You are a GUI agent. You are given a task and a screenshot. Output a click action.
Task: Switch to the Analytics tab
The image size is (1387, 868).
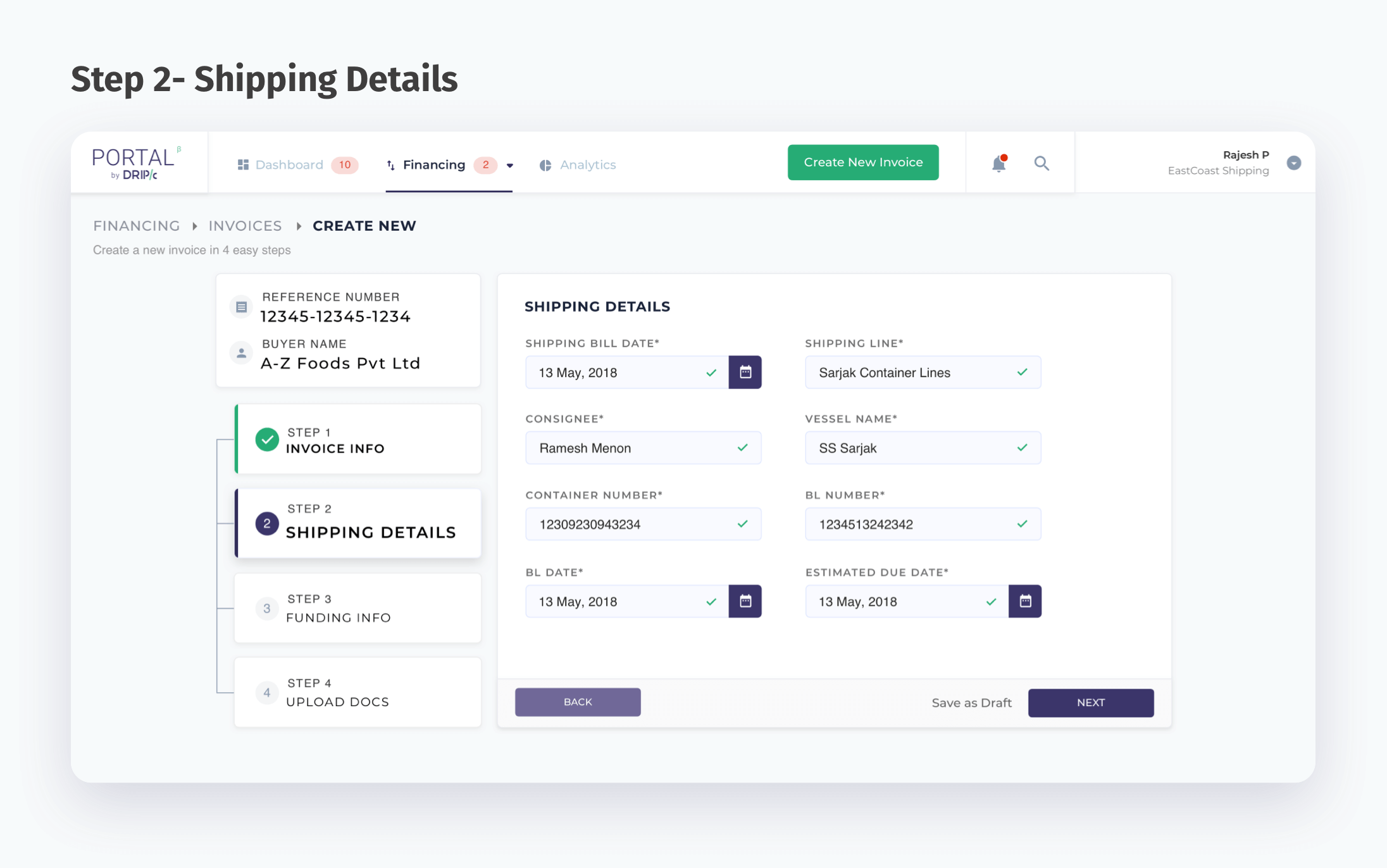point(578,165)
